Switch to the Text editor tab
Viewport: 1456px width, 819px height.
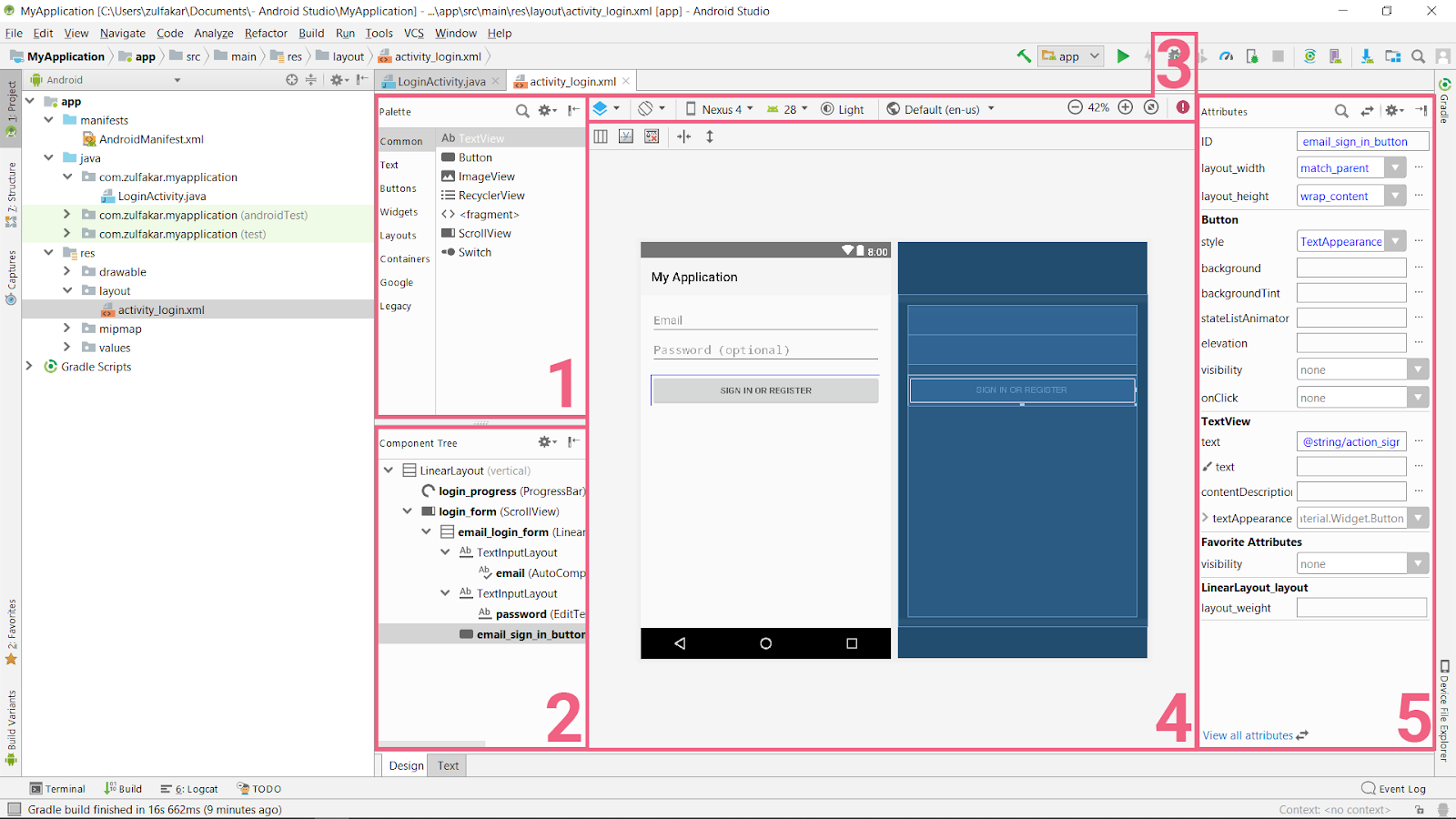(448, 765)
